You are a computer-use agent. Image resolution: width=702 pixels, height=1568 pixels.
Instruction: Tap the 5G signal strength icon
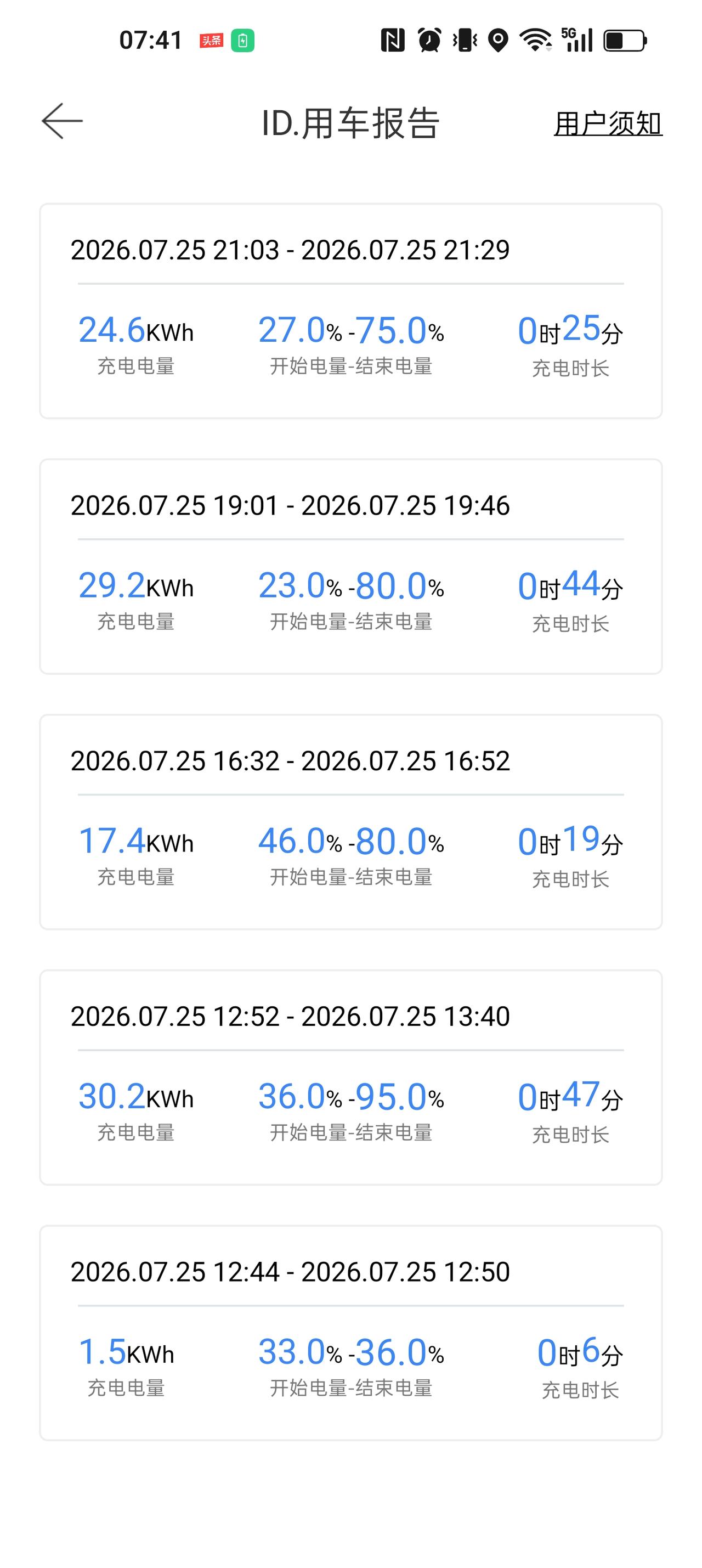point(577,40)
